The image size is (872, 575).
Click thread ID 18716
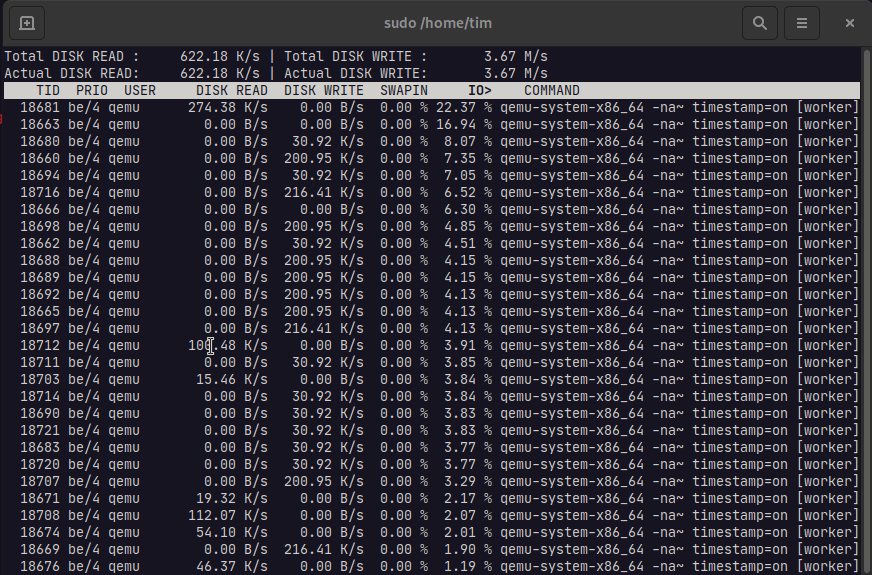(40, 192)
